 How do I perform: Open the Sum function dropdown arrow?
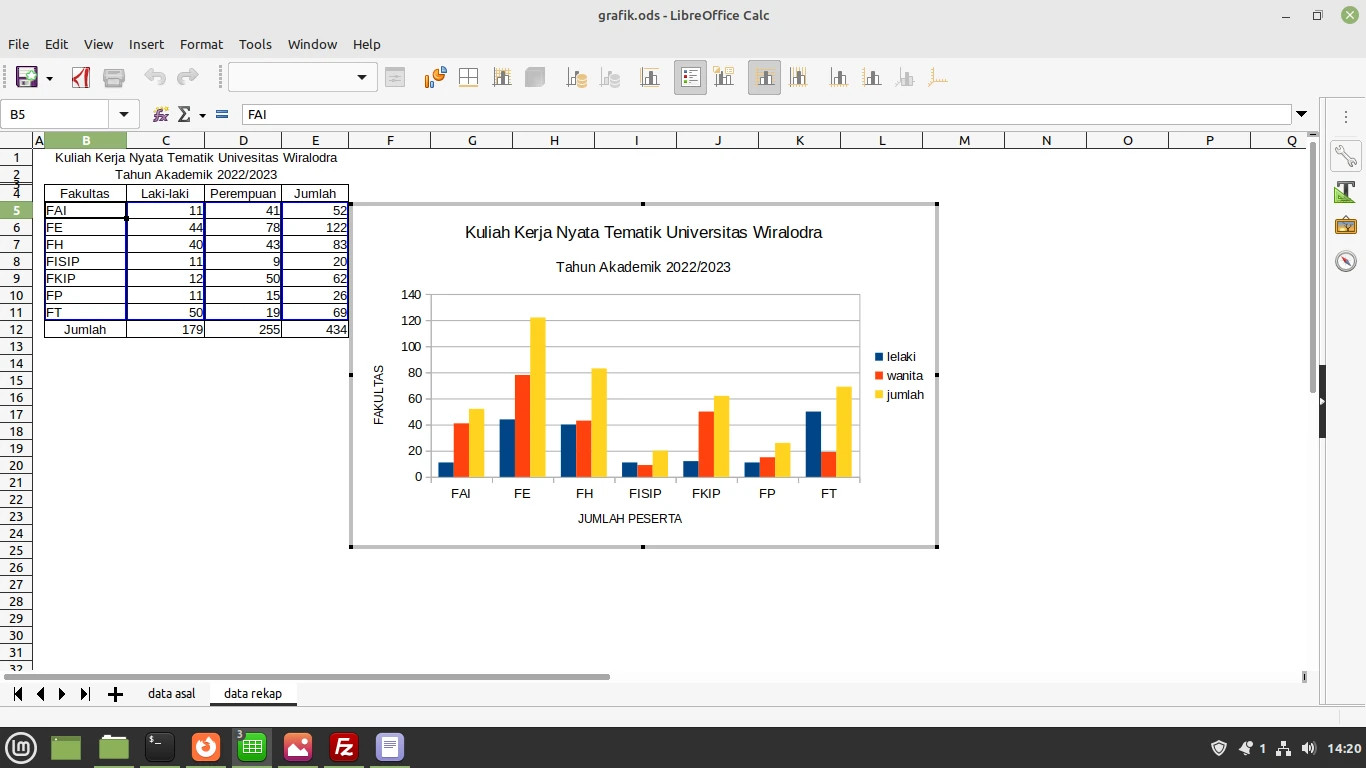coord(202,115)
